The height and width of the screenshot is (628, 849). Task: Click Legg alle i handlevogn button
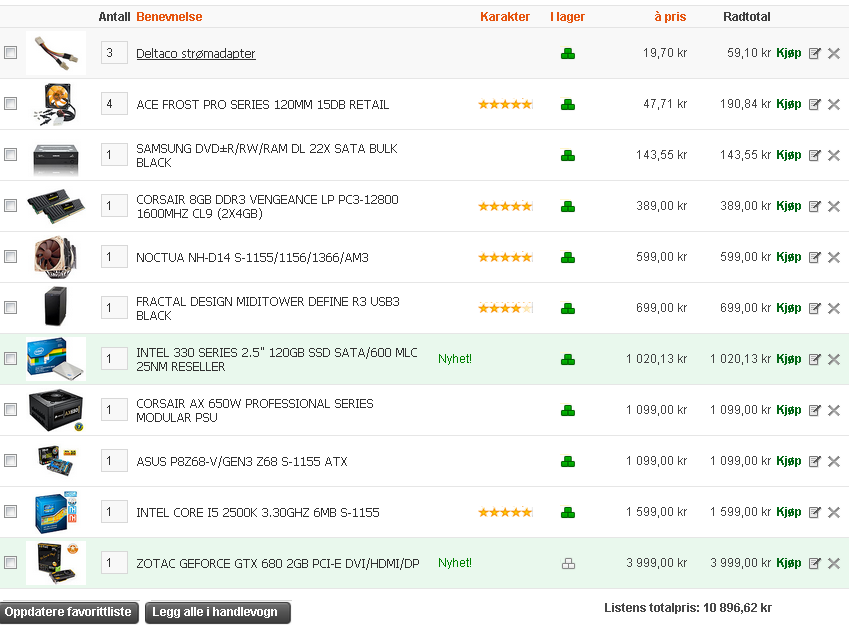click(218, 612)
